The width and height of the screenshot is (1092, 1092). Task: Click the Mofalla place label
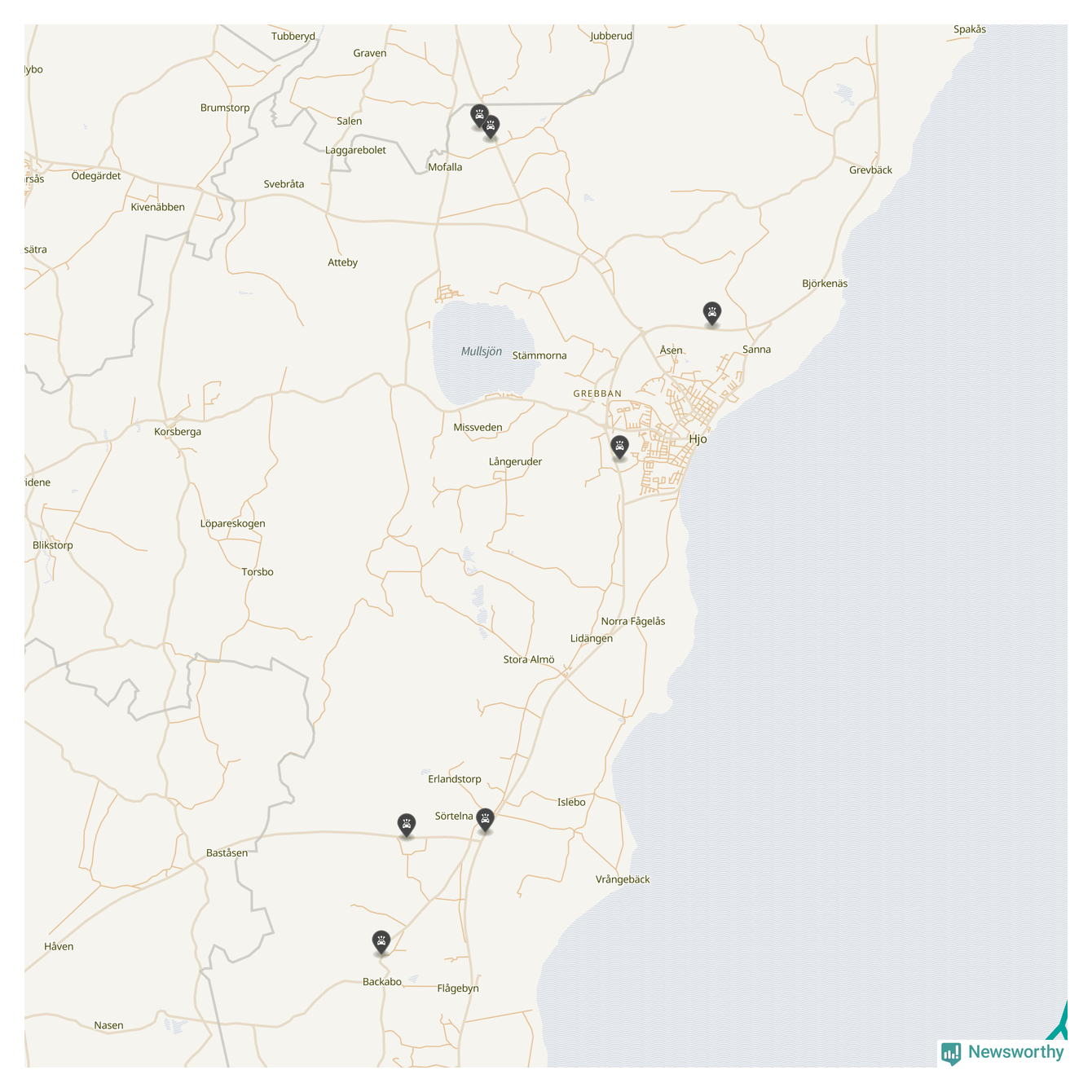click(445, 167)
